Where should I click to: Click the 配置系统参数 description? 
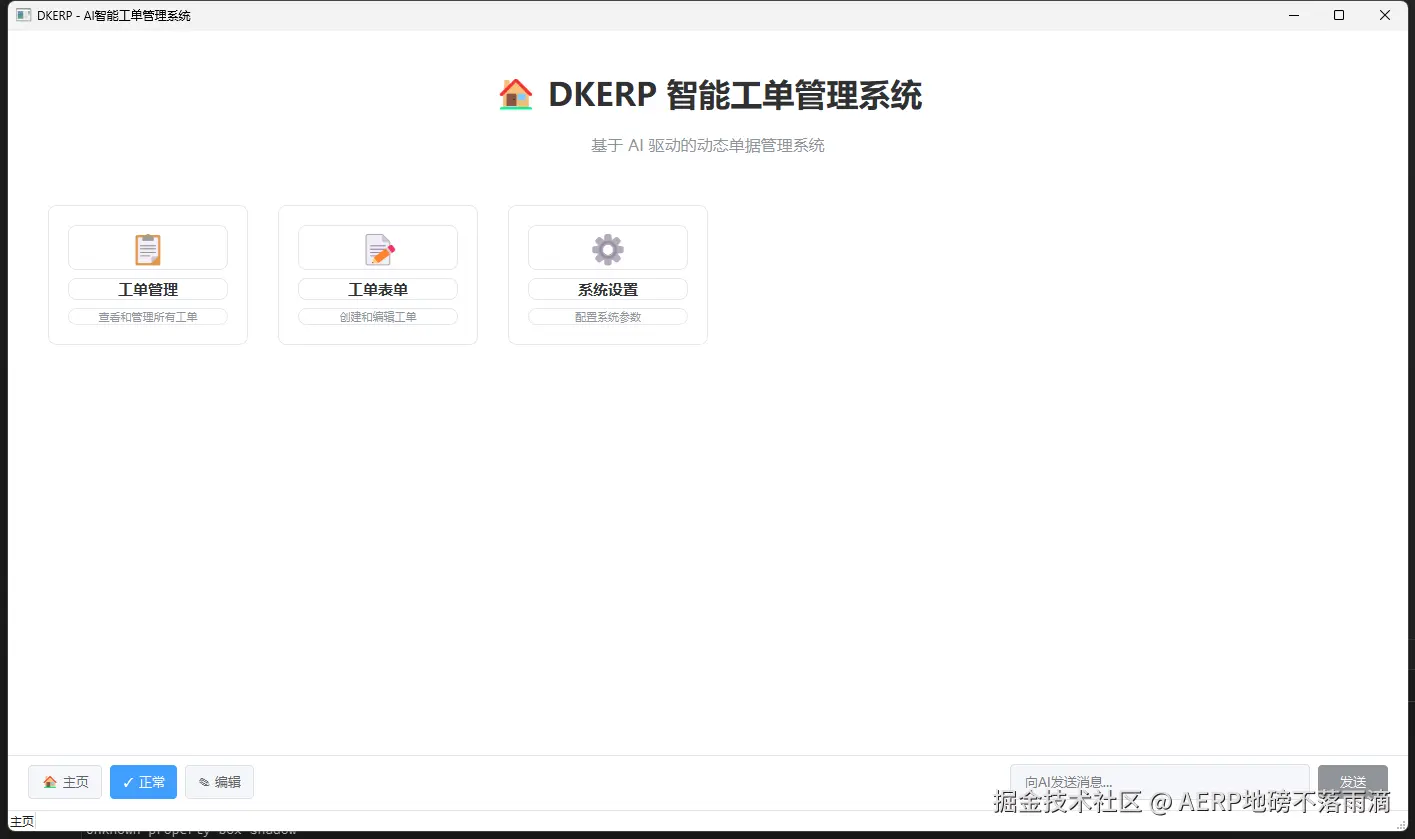[608, 317]
